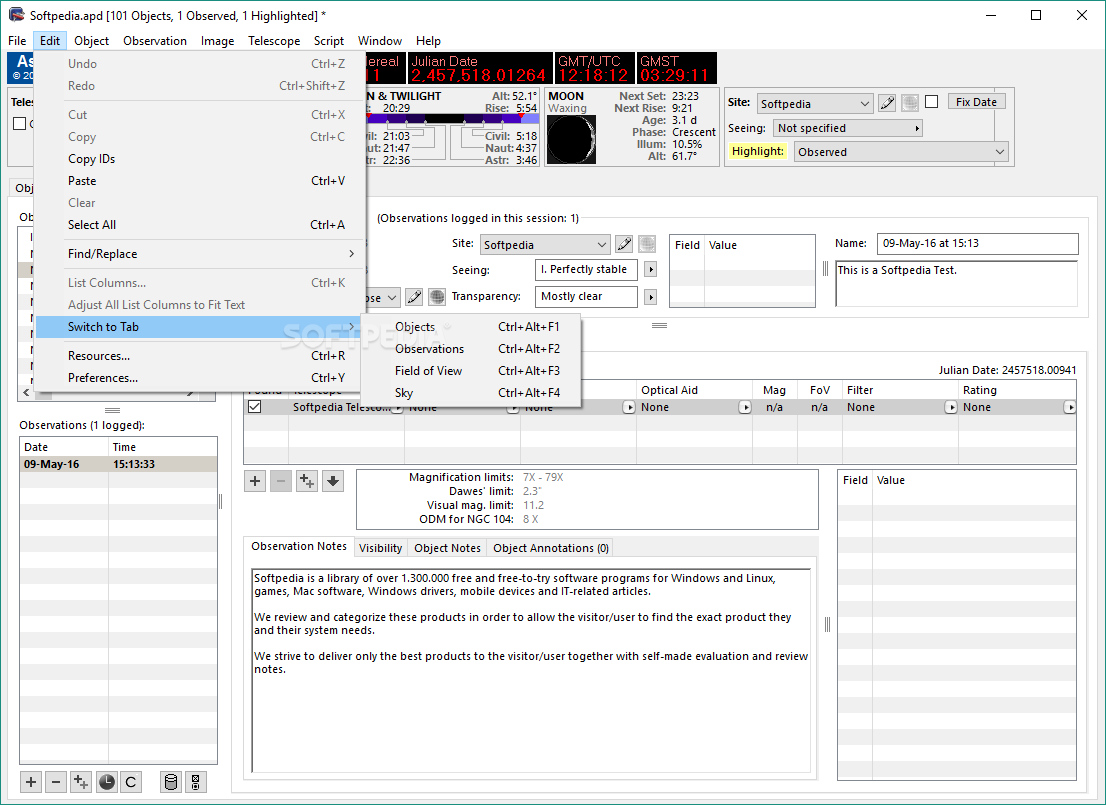Choose Observations in the Switch to Tab submenu
The height and width of the screenshot is (805, 1106).
[x=470, y=349]
